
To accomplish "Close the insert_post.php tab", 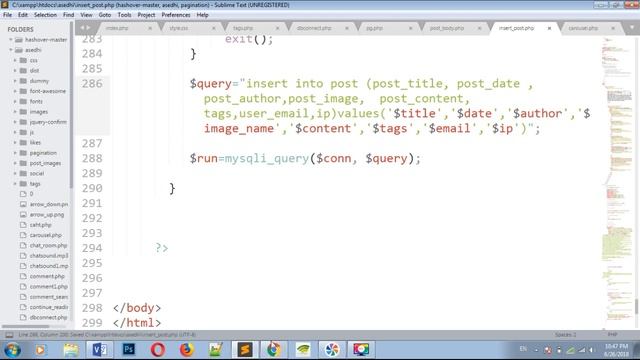I will [549, 28].
